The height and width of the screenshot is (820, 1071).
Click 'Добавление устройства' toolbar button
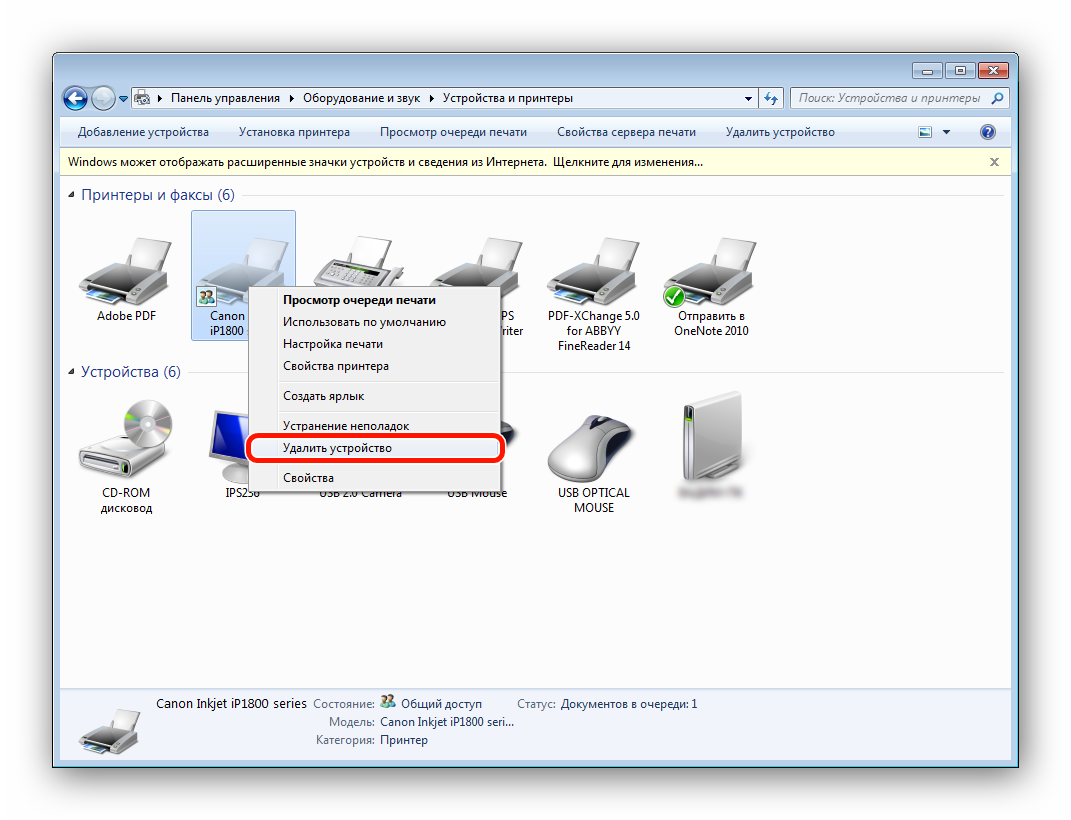point(143,132)
